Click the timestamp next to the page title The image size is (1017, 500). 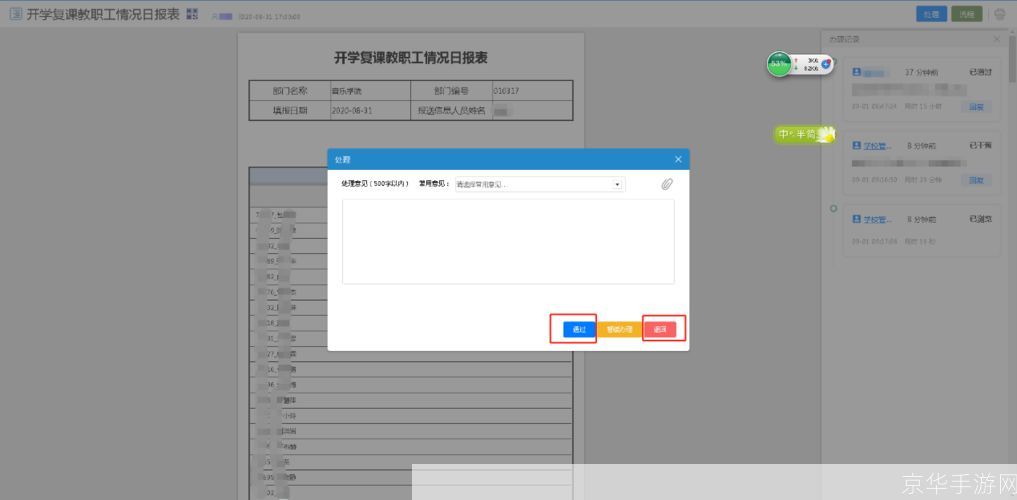(269, 16)
